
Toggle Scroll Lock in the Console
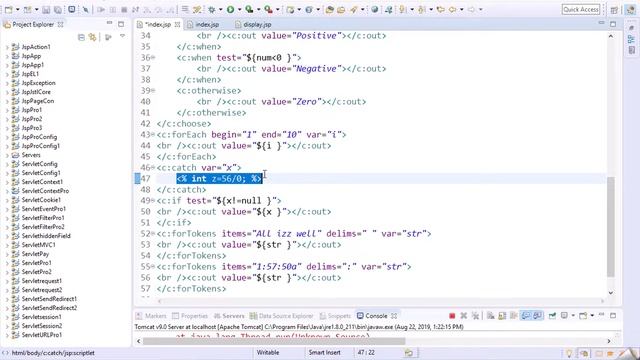[502, 316]
